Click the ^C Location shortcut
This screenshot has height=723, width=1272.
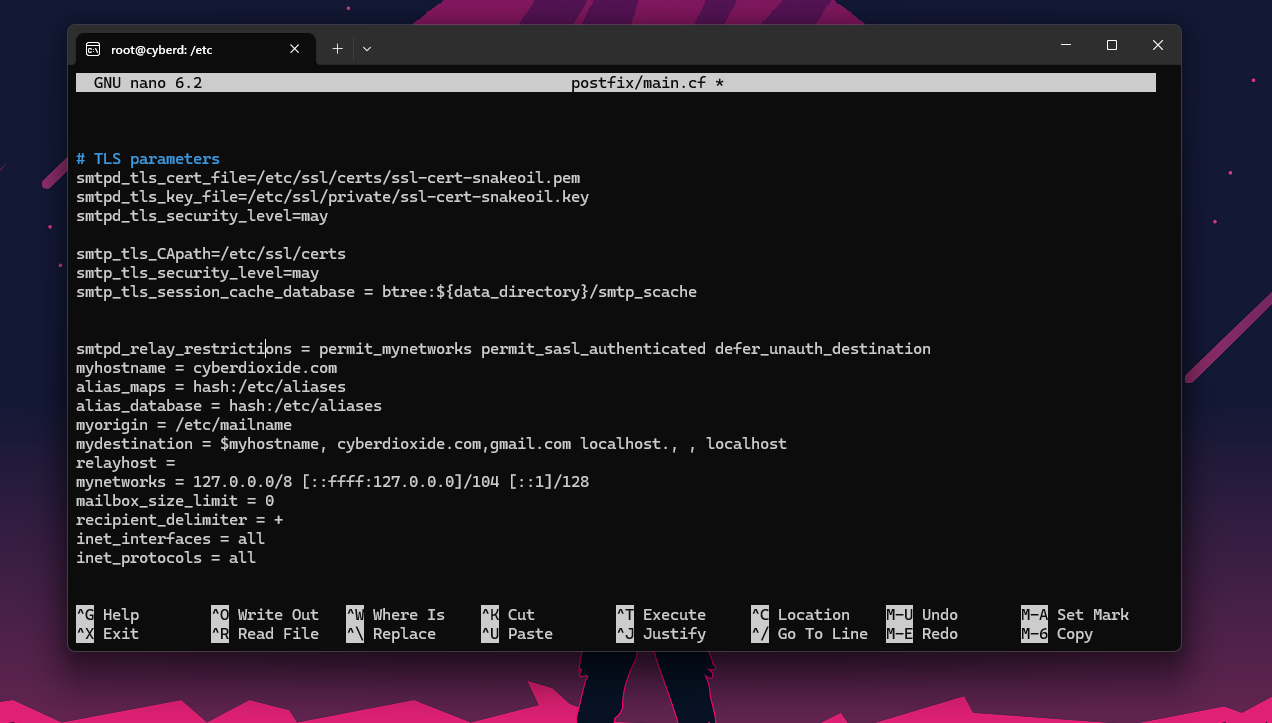[801, 615]
